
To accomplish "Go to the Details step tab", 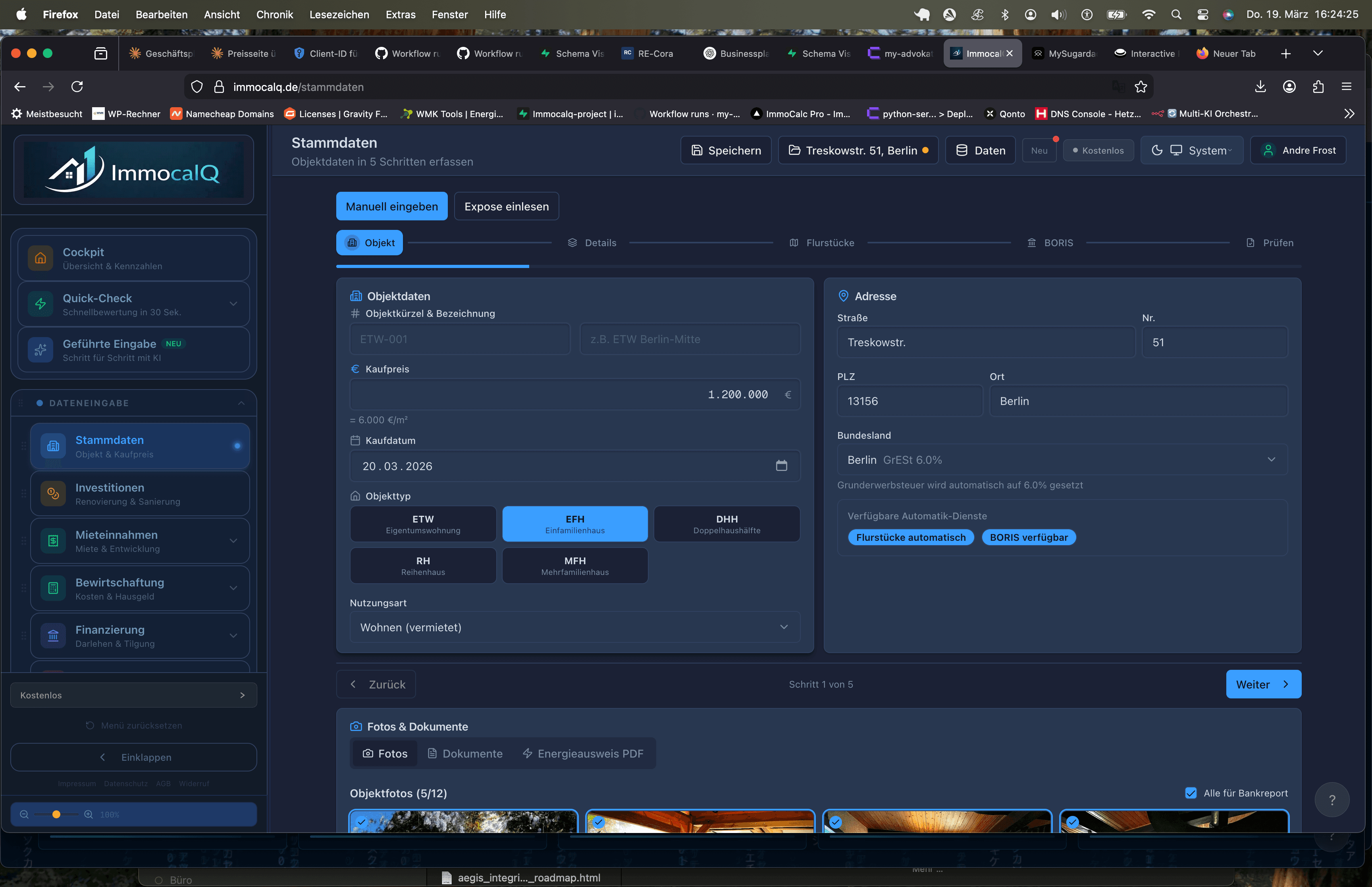I will [x=592, y=243].
